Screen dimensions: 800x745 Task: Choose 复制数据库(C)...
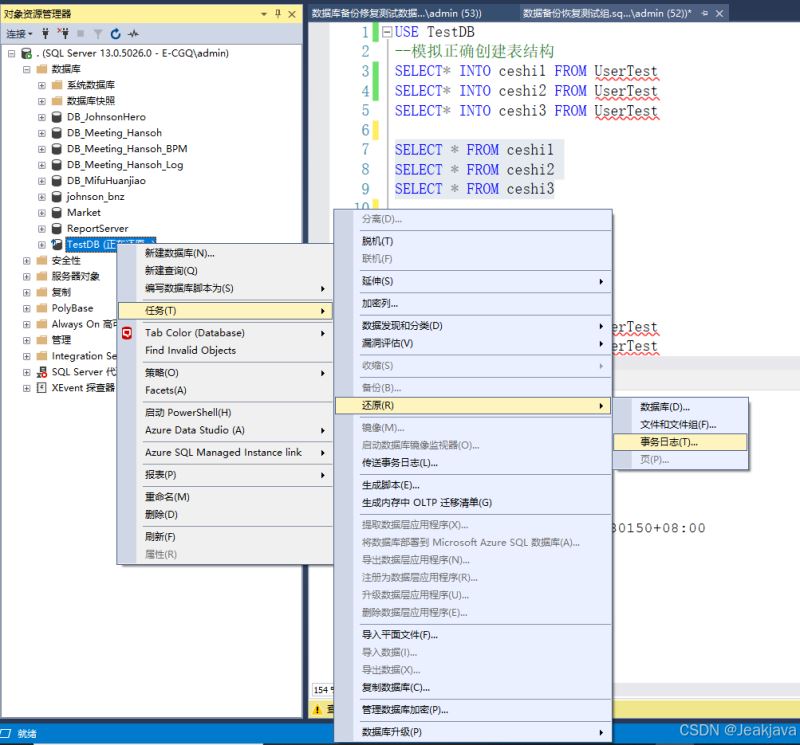point(473,688)
